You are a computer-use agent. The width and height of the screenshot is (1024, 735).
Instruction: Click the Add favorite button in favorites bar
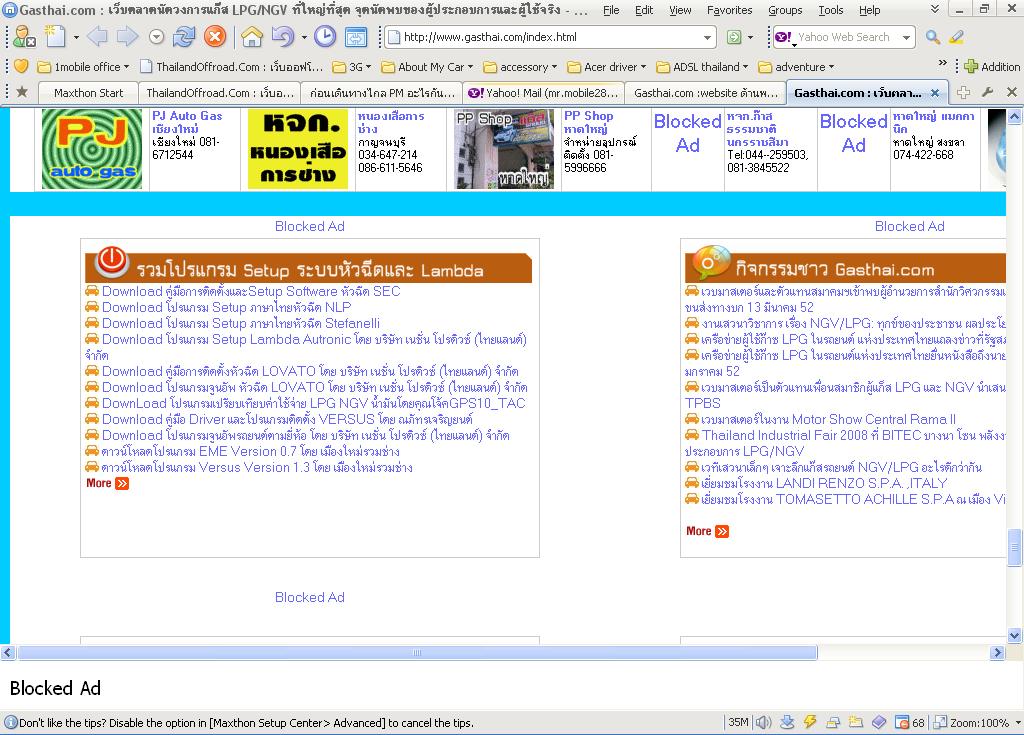[991, 67]
